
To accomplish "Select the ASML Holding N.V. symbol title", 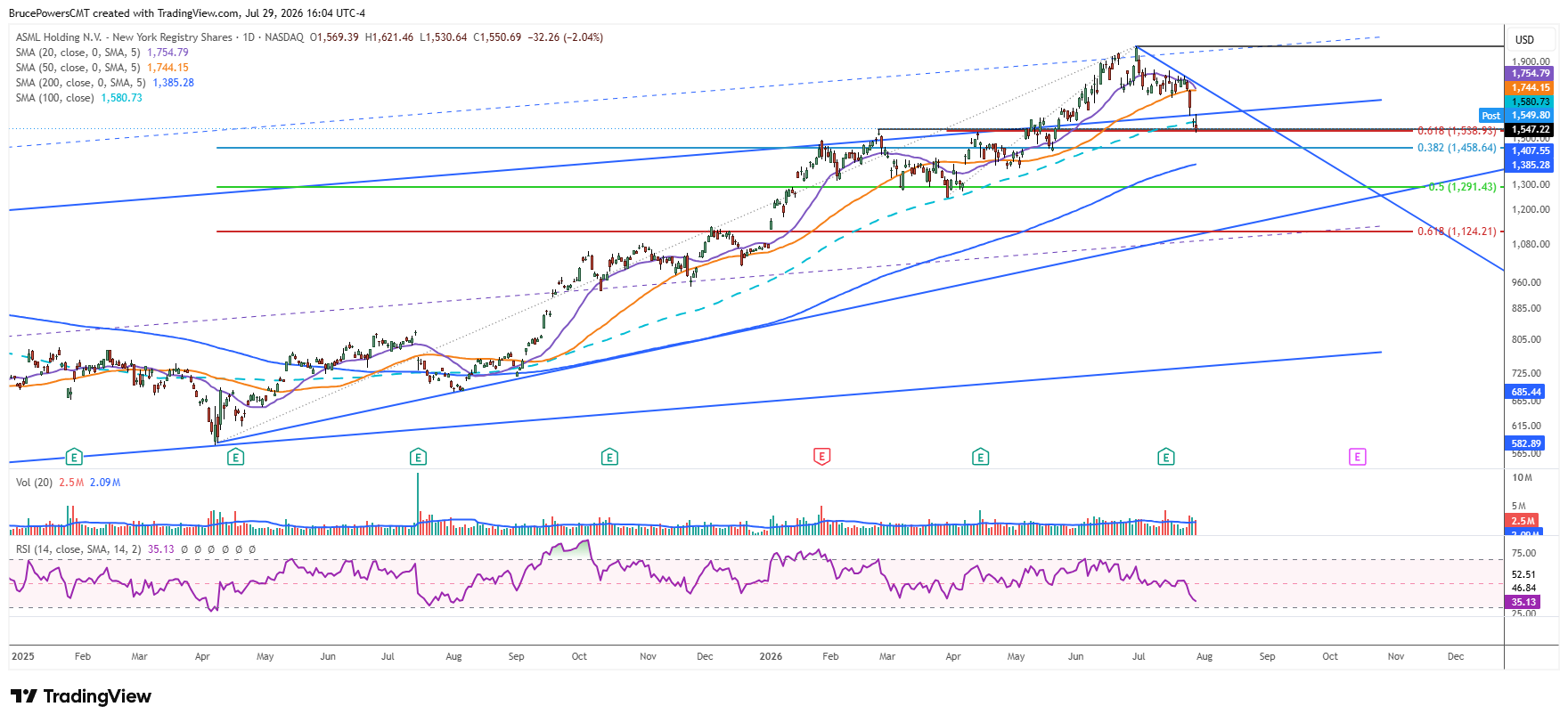I will 124,37.
